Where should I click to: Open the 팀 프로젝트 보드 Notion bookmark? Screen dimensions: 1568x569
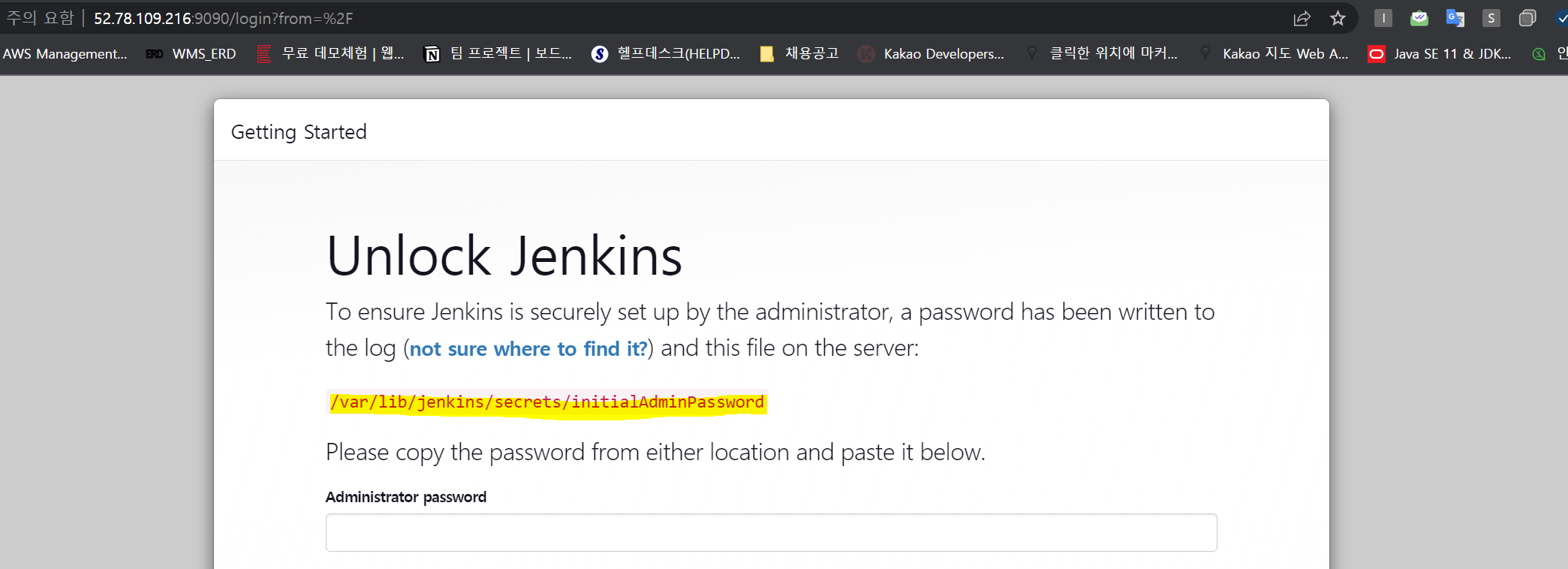pos(498,53)
